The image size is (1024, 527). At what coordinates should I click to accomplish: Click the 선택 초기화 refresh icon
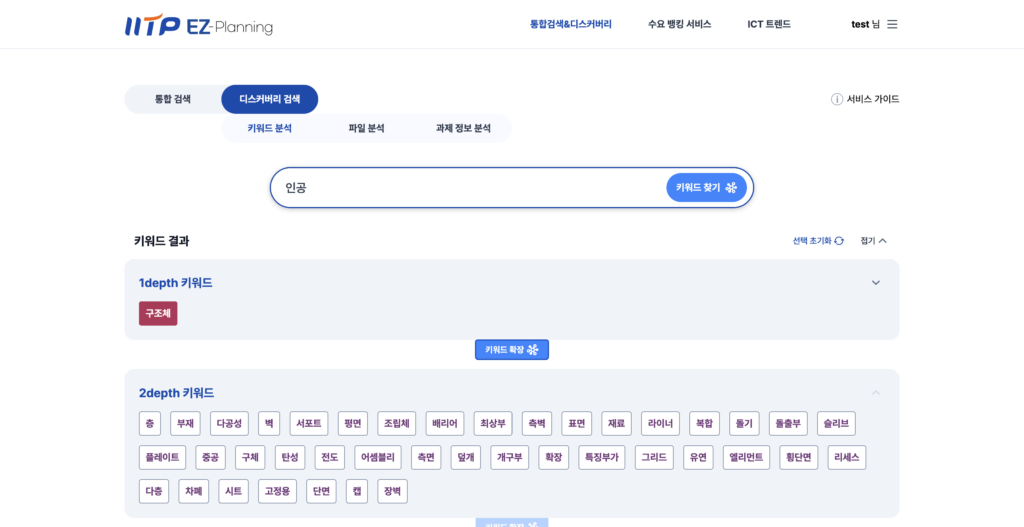point(839,241)
